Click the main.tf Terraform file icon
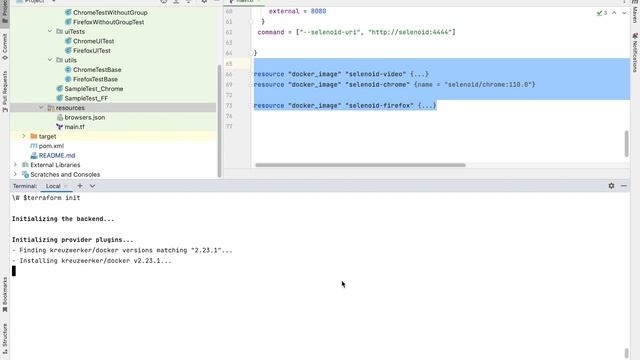The width and height of the screenshot is (640, 360). coord(60,127)
